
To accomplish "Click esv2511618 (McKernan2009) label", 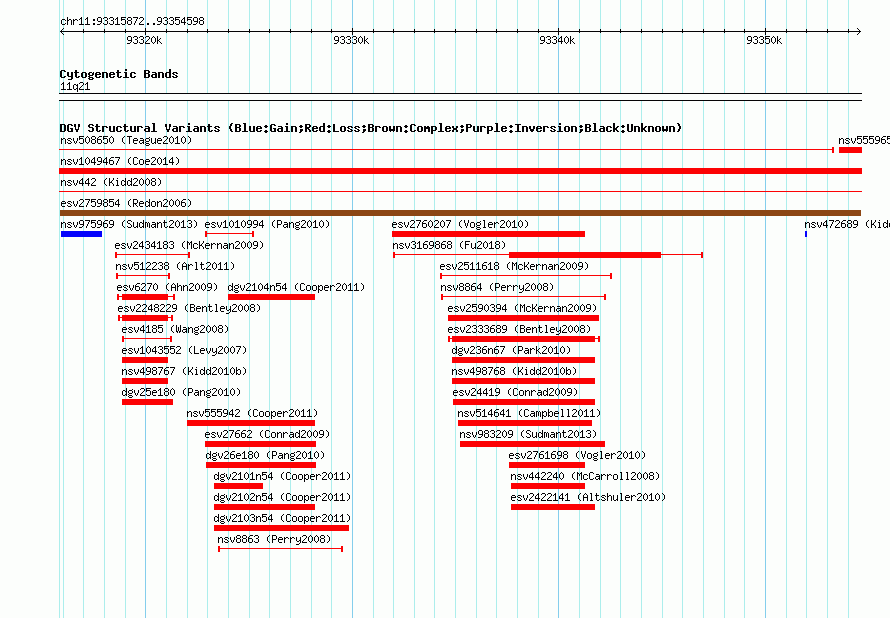I will [x=514, y=266].
